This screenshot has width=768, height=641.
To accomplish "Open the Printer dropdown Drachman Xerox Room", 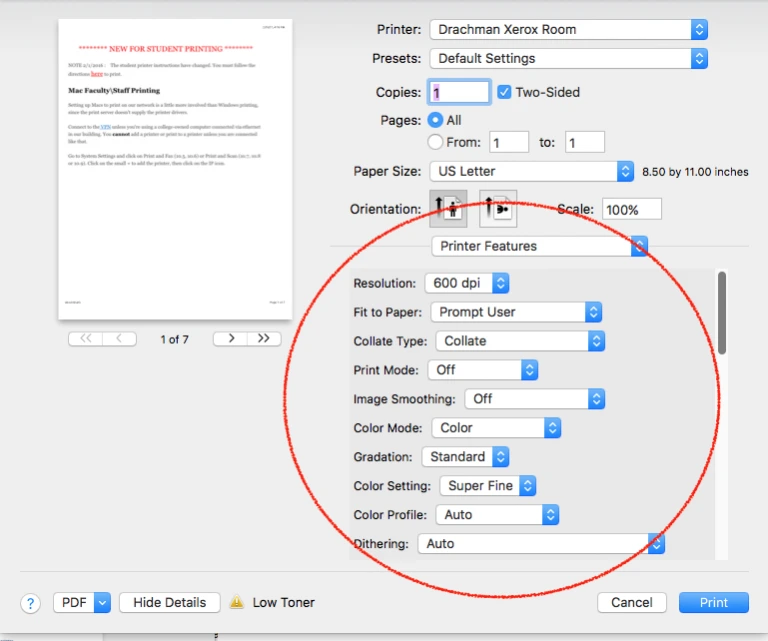I will point(569,30).
